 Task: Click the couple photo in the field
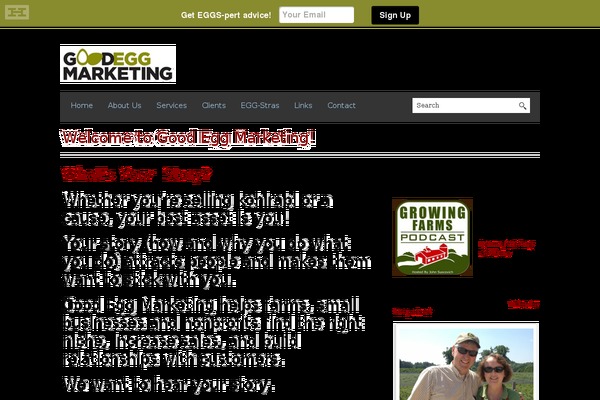(x=466, y=361)
